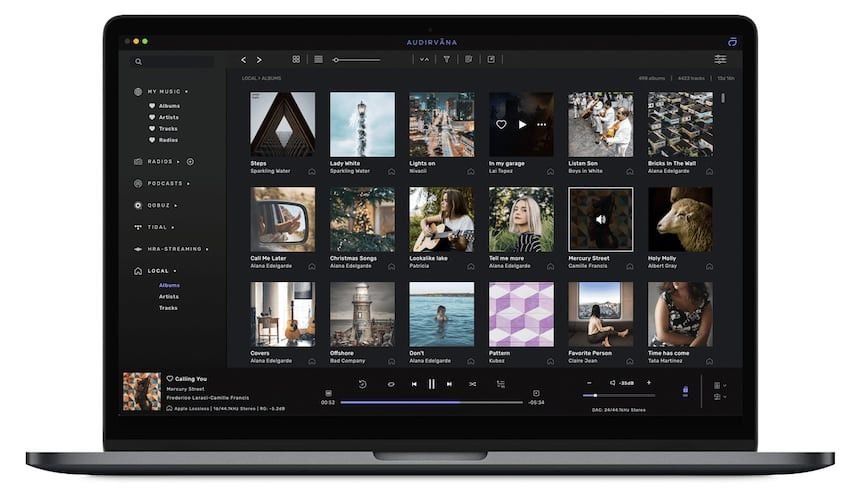Image resolution: width=860 pixels, height=504 pixels.
Task: Click the album grid scrollbar
Action: coord(723,98)
